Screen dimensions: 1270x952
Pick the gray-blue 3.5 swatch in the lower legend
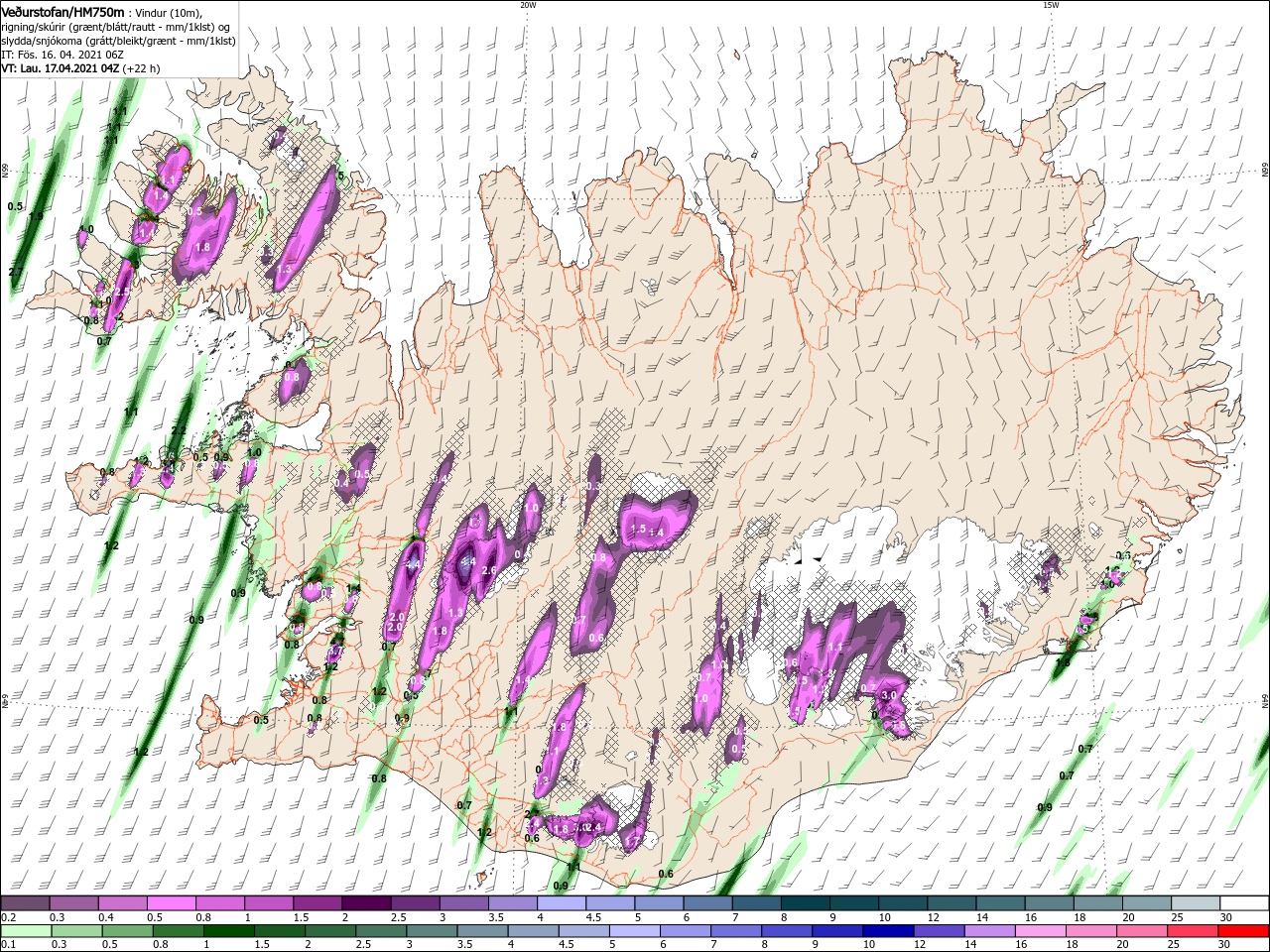click(481, 931)
